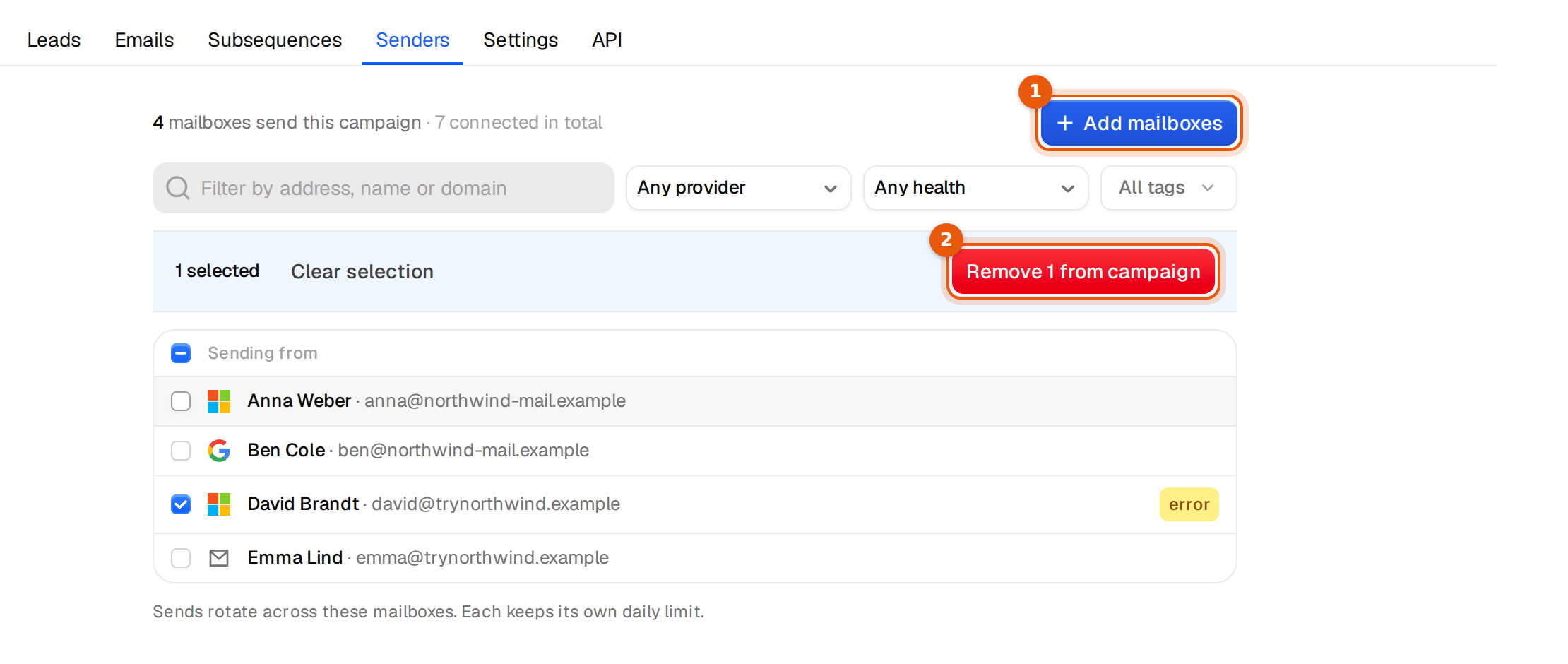1568x664 pixels.
Task: Toggle the Sending from select-all checkbox
Action: pos(181,353)
